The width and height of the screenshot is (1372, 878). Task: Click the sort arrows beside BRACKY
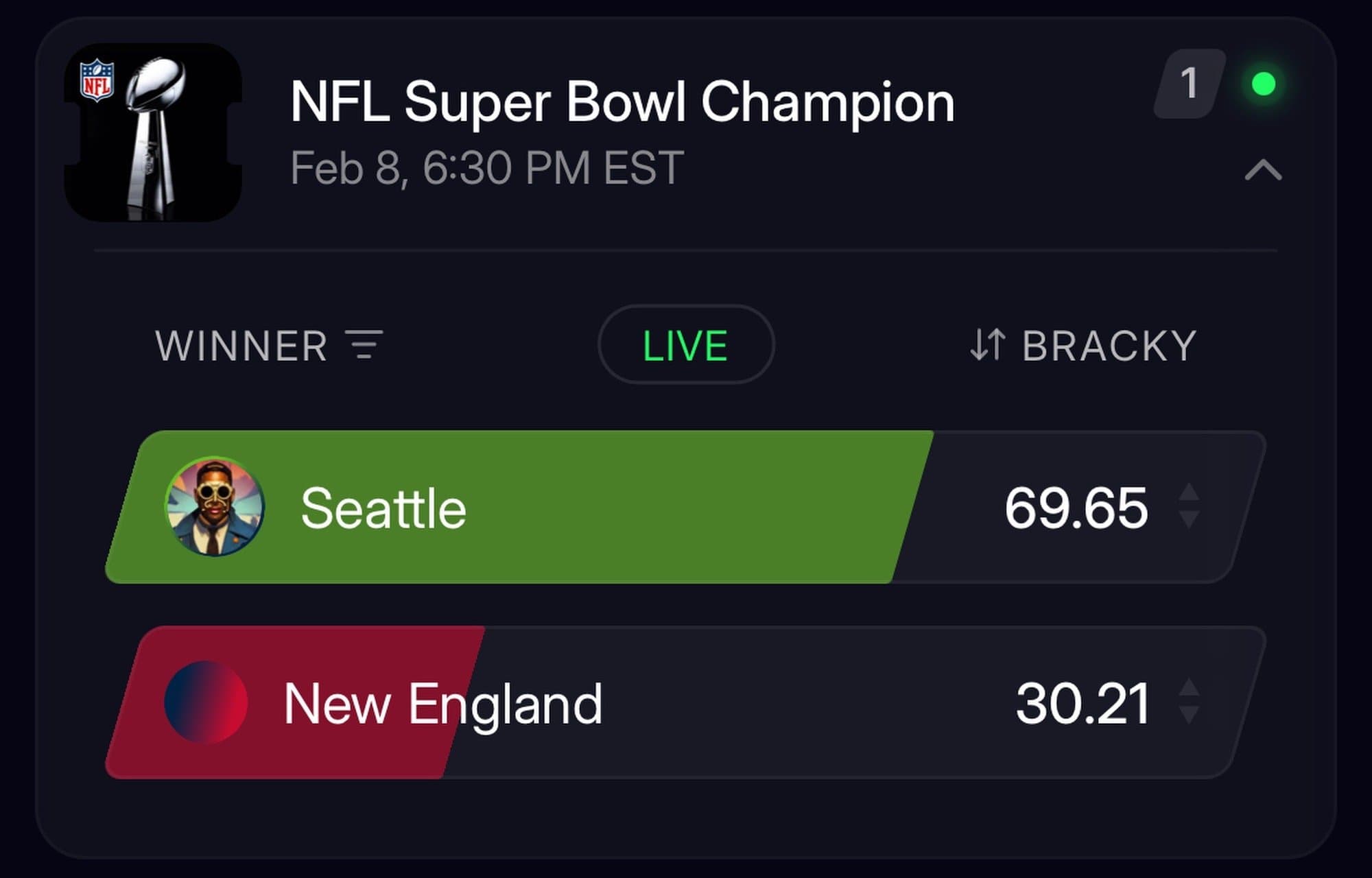click(987, 344)
